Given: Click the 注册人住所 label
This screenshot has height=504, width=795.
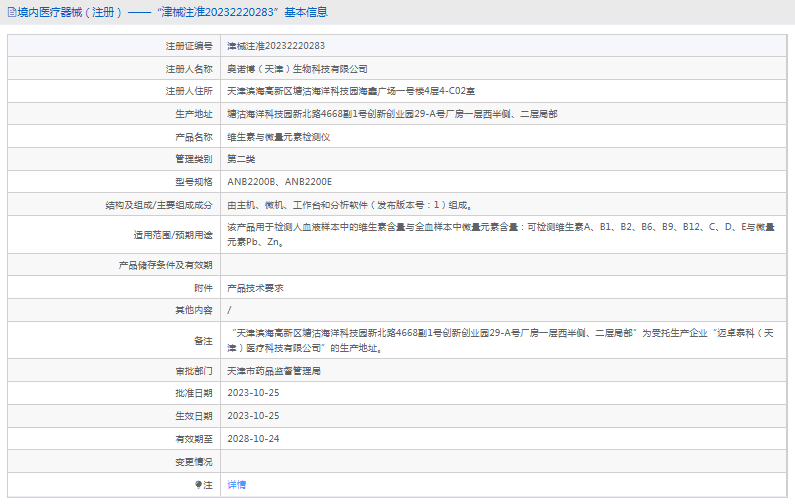Looking at the screenshot, I should [x=189, y=91].
